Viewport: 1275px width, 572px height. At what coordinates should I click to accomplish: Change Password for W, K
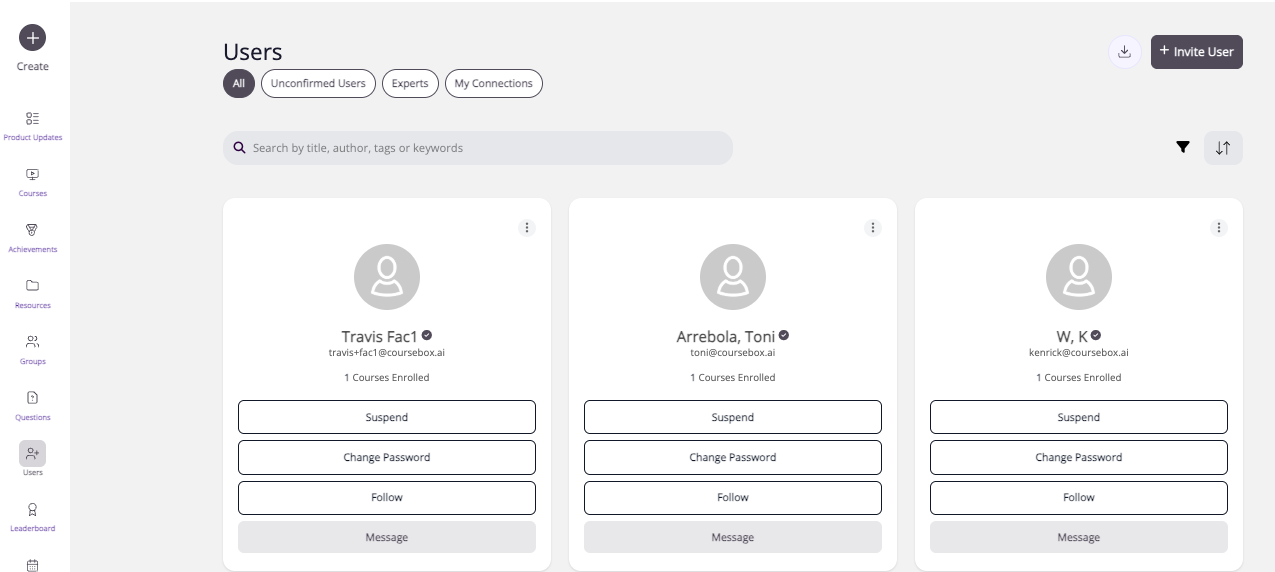(x=1079, y=457)
